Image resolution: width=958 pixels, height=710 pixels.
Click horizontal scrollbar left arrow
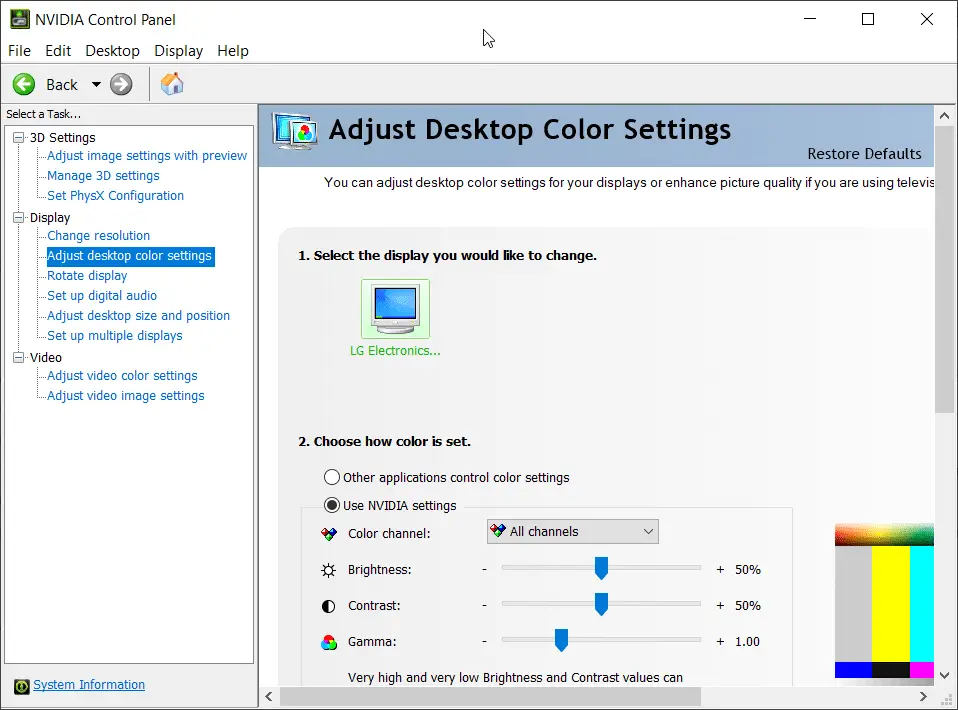click(x=269, y=697)
